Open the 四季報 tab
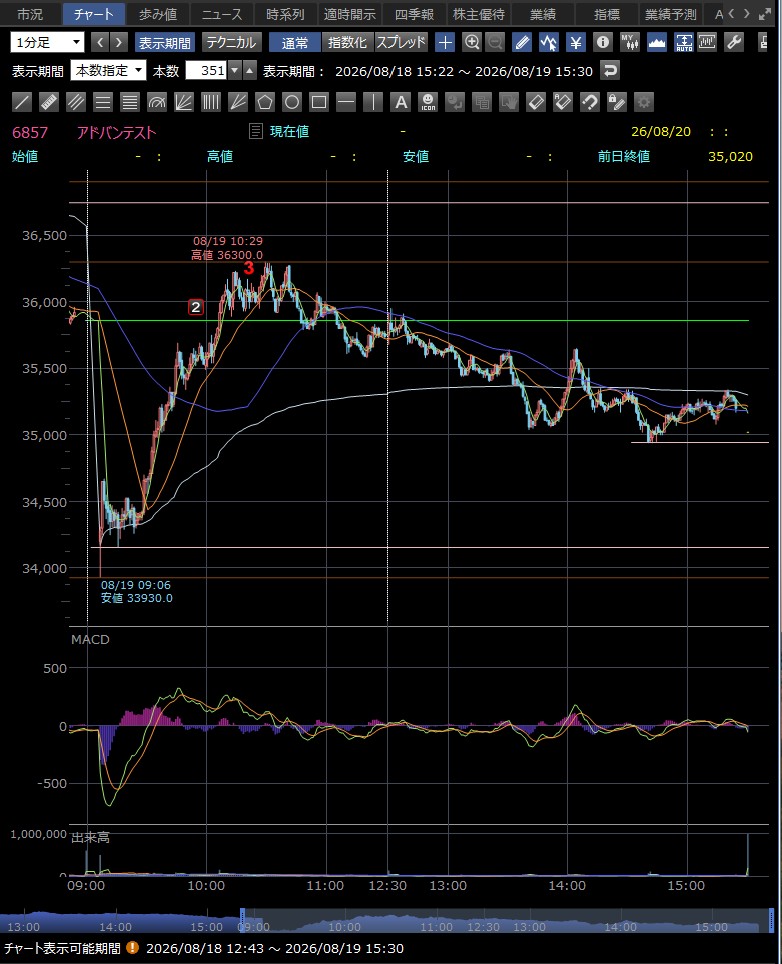 pyautogui.click(x=414, y=14)
